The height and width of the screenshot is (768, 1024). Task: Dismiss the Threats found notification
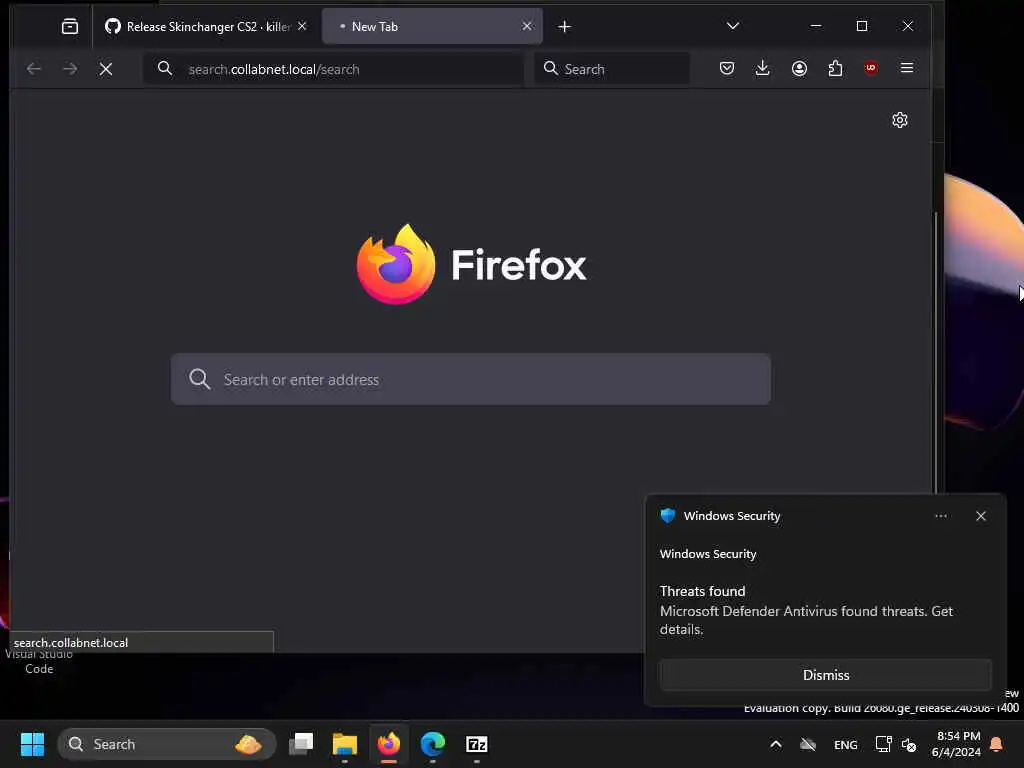pos(825,675)
